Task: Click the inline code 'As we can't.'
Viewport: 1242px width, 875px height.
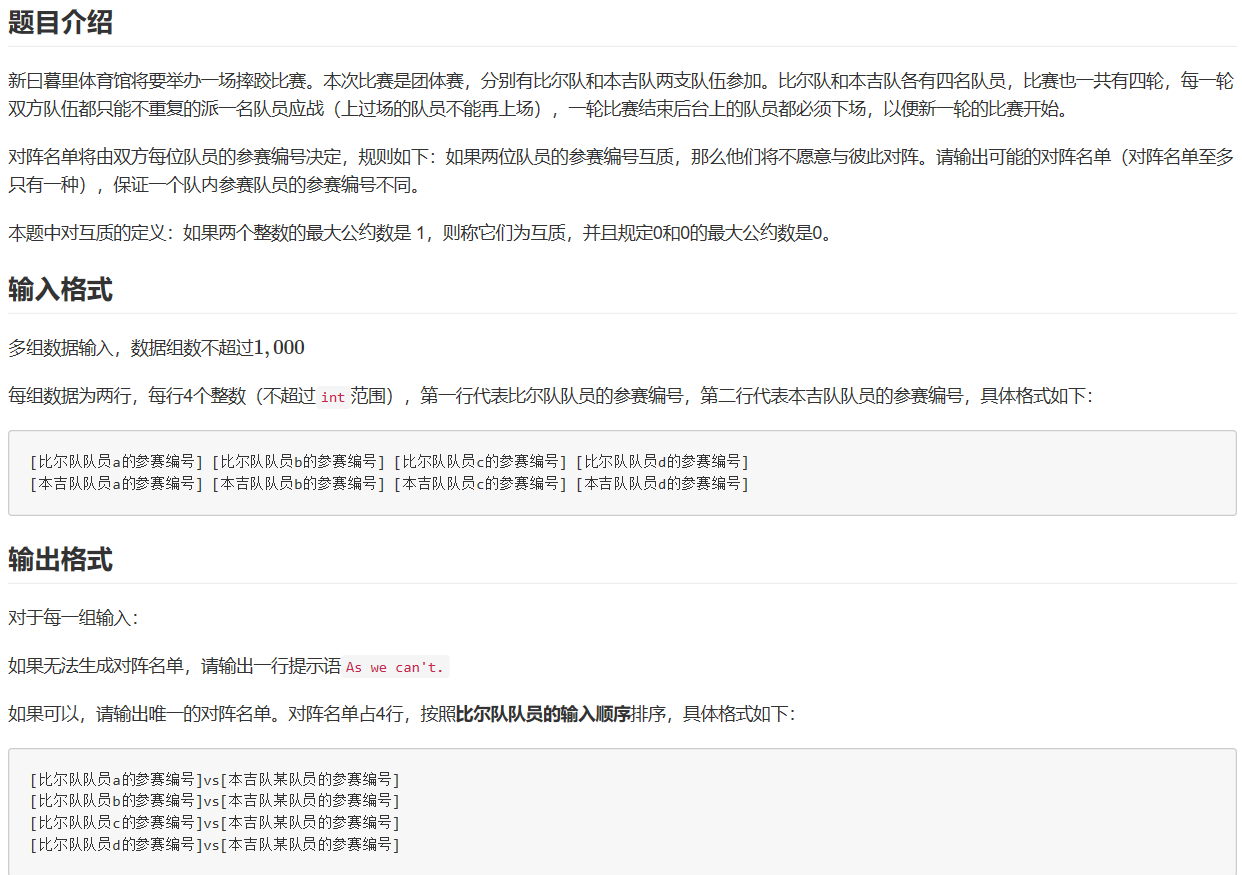Action: (396, 667)
